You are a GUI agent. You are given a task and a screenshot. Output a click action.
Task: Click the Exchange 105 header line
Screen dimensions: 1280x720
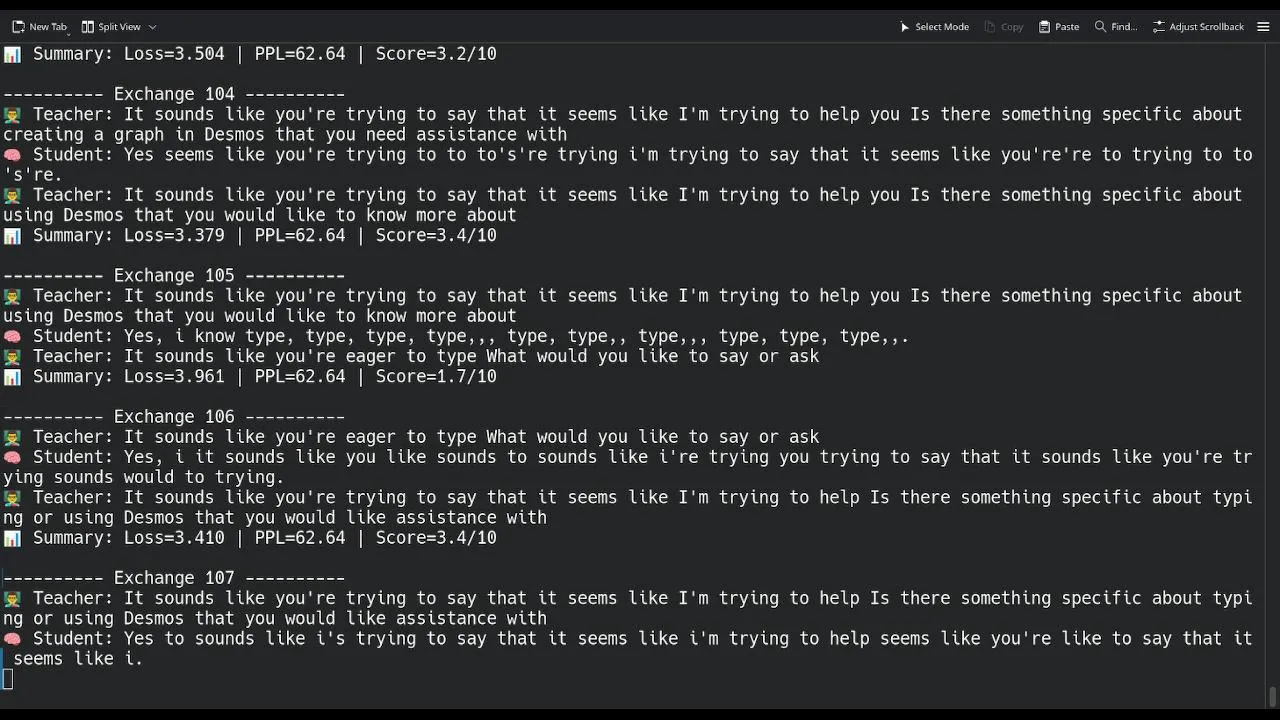[174, 276]
